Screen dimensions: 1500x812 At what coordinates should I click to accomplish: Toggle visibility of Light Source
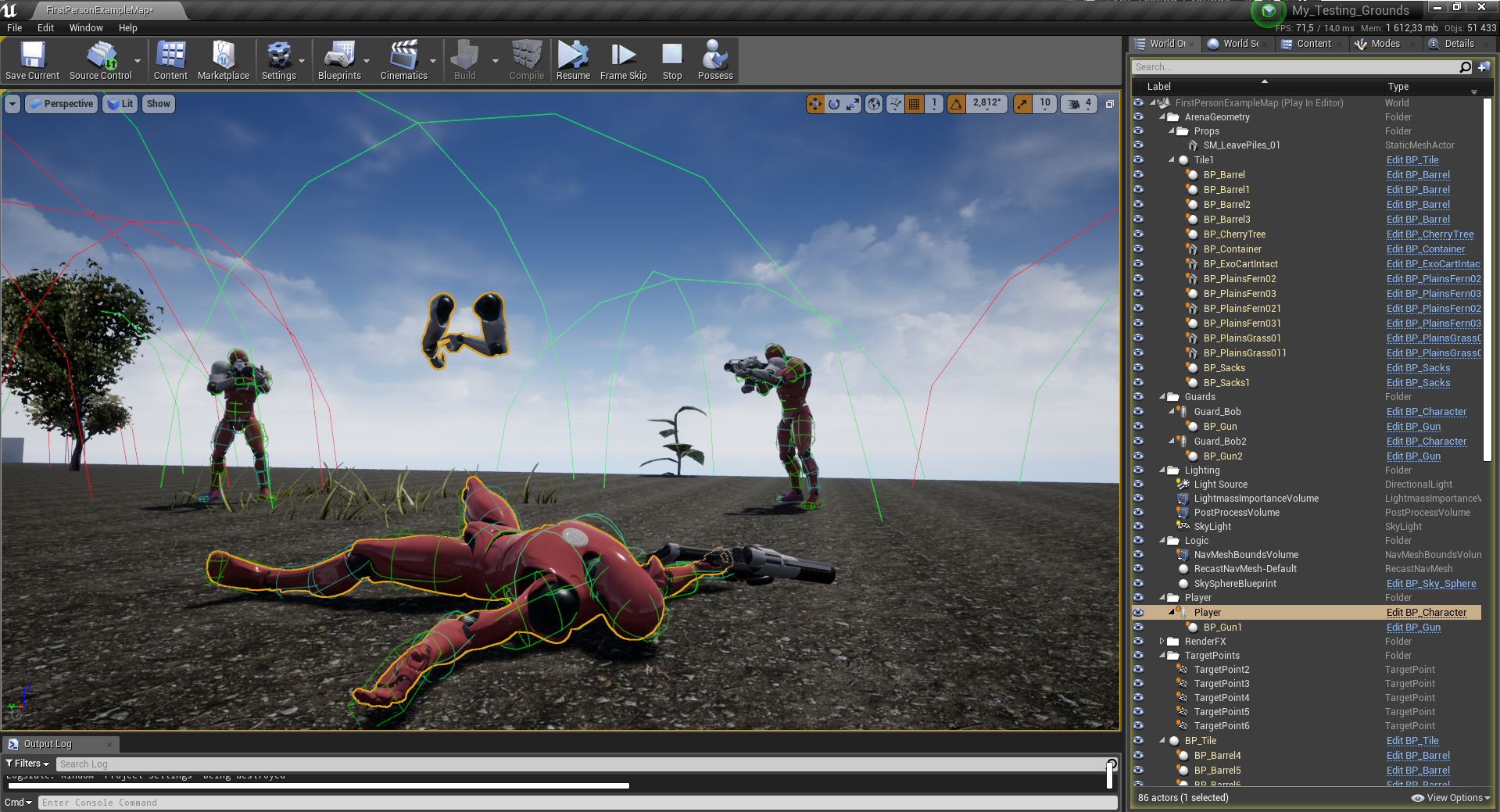point(1138,485)
